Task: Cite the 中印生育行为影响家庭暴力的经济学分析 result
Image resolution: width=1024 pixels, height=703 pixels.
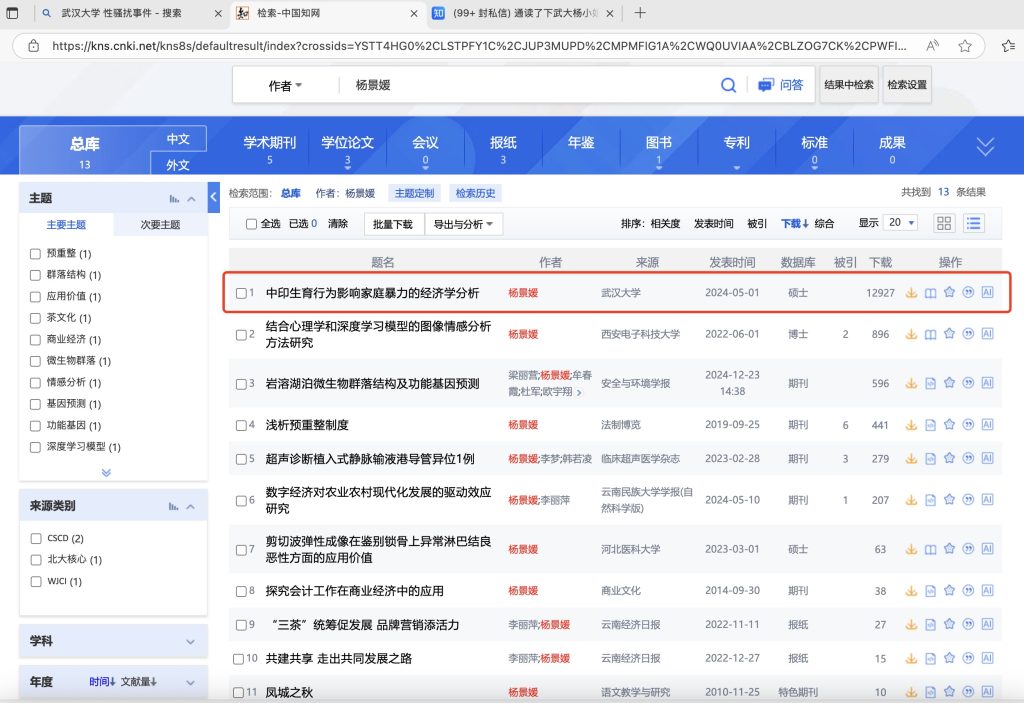Action: coord(968,293)
